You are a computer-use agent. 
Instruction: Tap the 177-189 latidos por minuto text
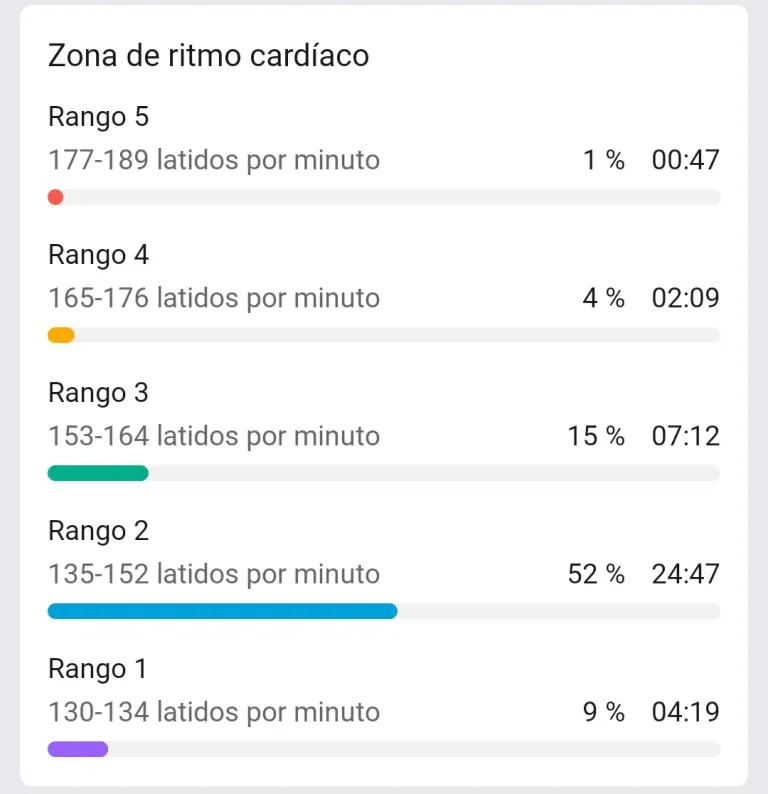click(x=214, y=160)
